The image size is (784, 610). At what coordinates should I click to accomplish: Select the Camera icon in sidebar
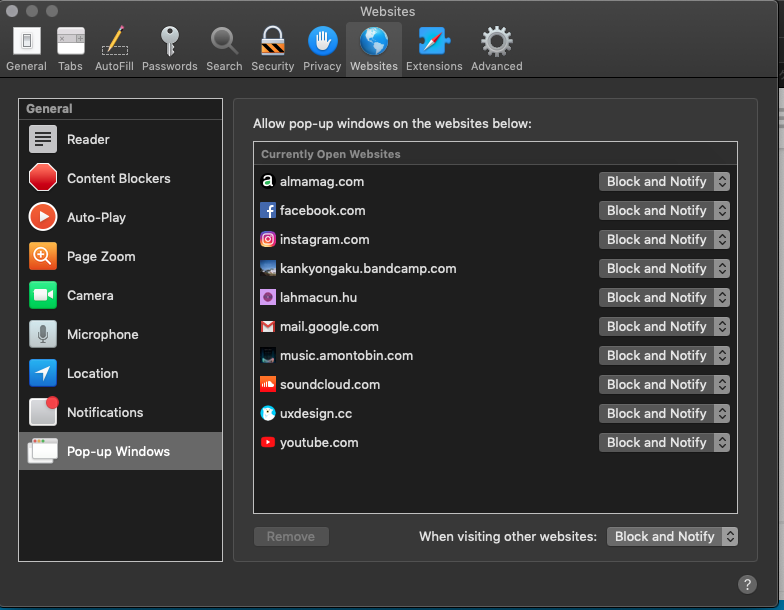pos(43,295)
